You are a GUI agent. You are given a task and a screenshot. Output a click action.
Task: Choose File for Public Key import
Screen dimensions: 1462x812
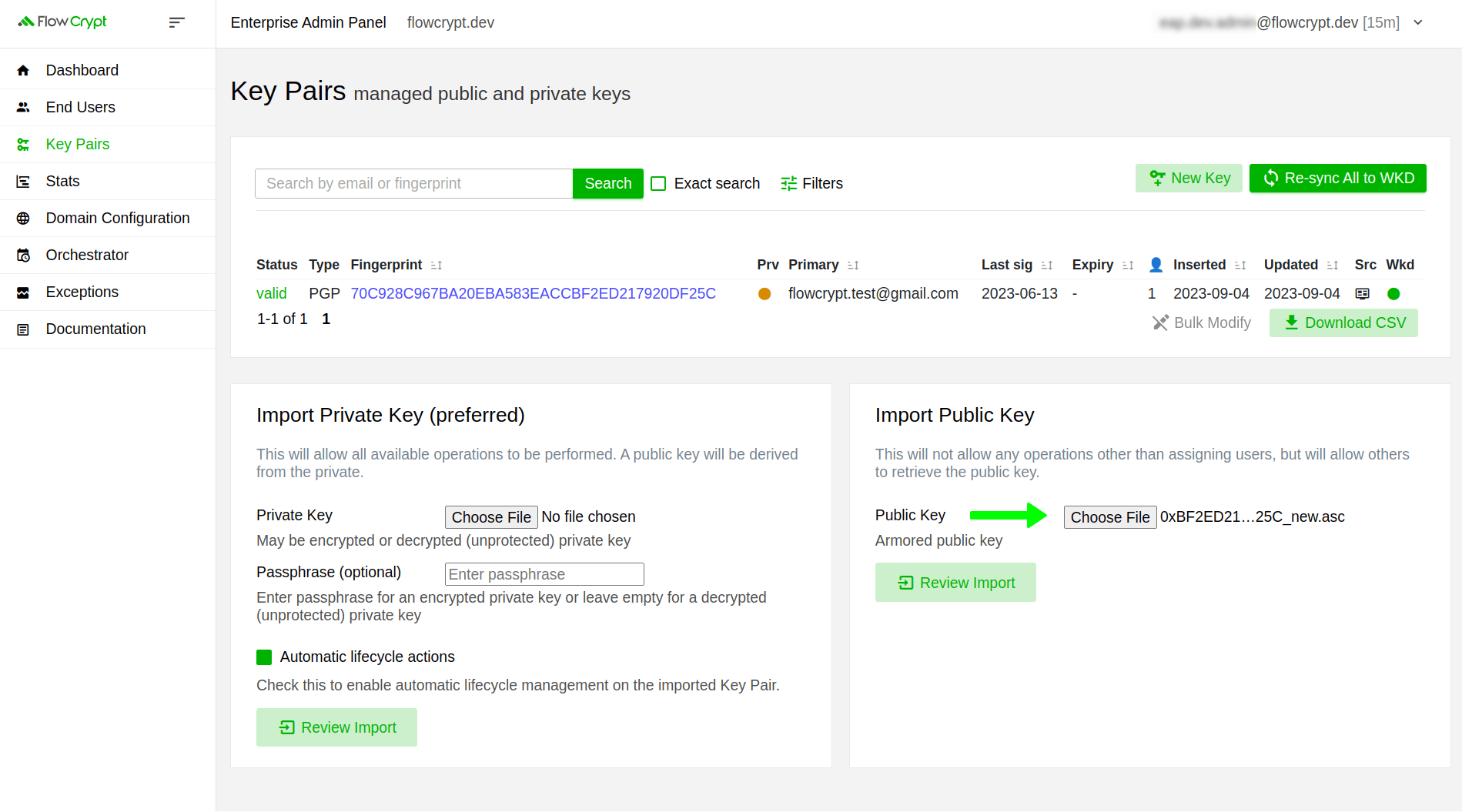[1110, 517]
